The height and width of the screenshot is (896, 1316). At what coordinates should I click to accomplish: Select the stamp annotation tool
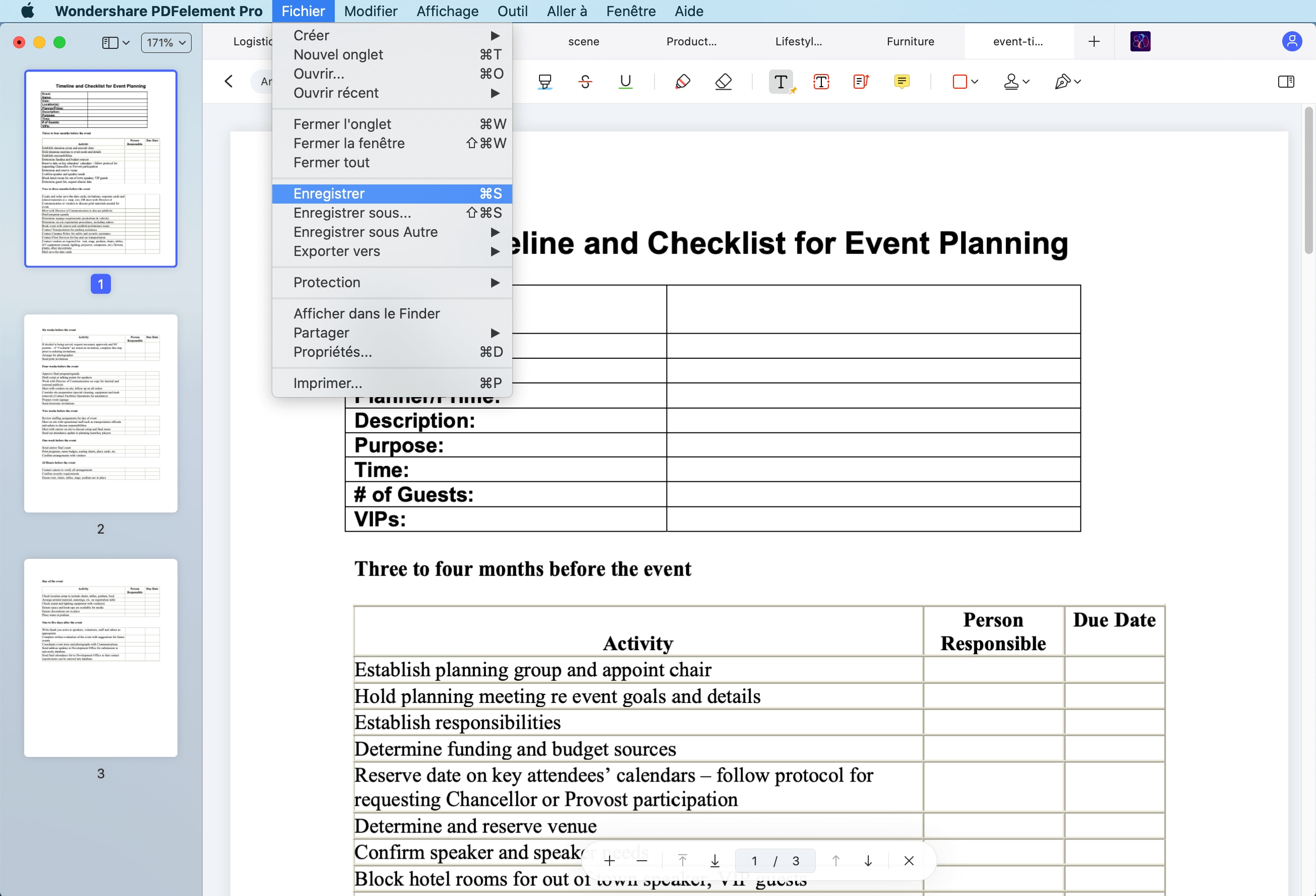pyautogui.click(x=1012, y=80)
